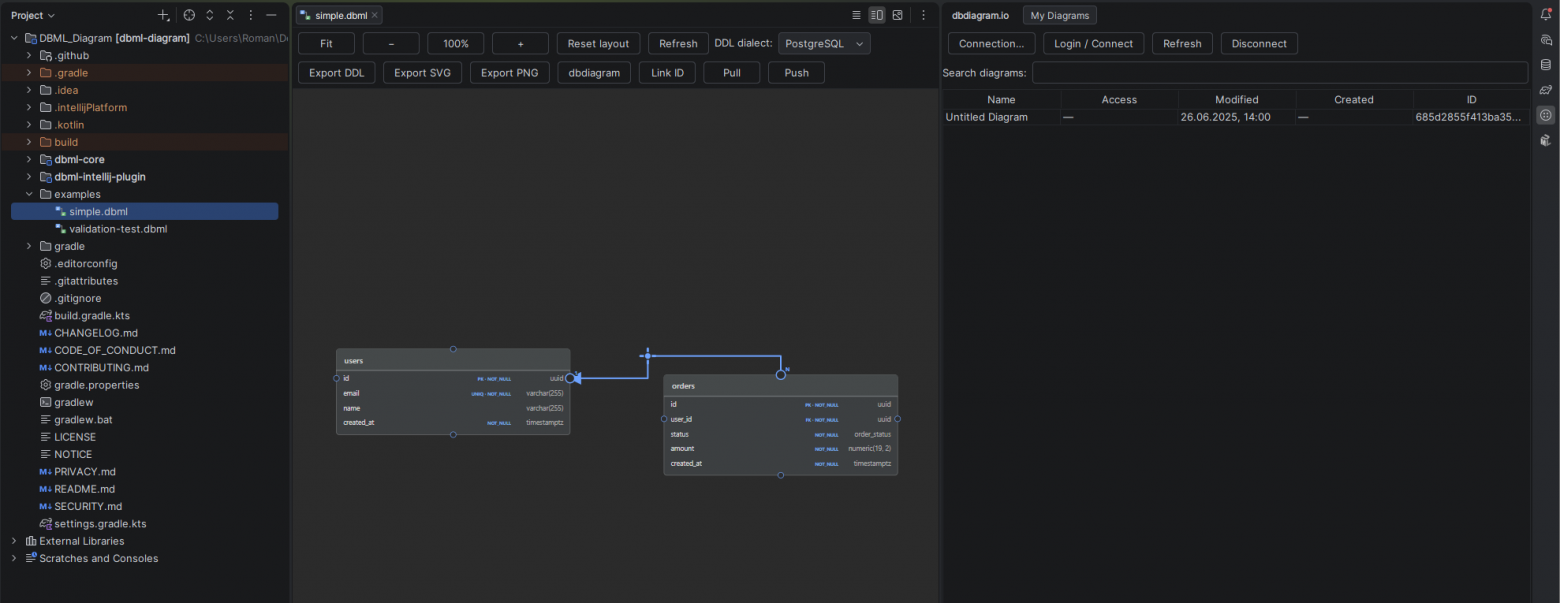Select validation-test.dbml in project tree
This screenshot has height=603, width=1560.
(118, 229)
